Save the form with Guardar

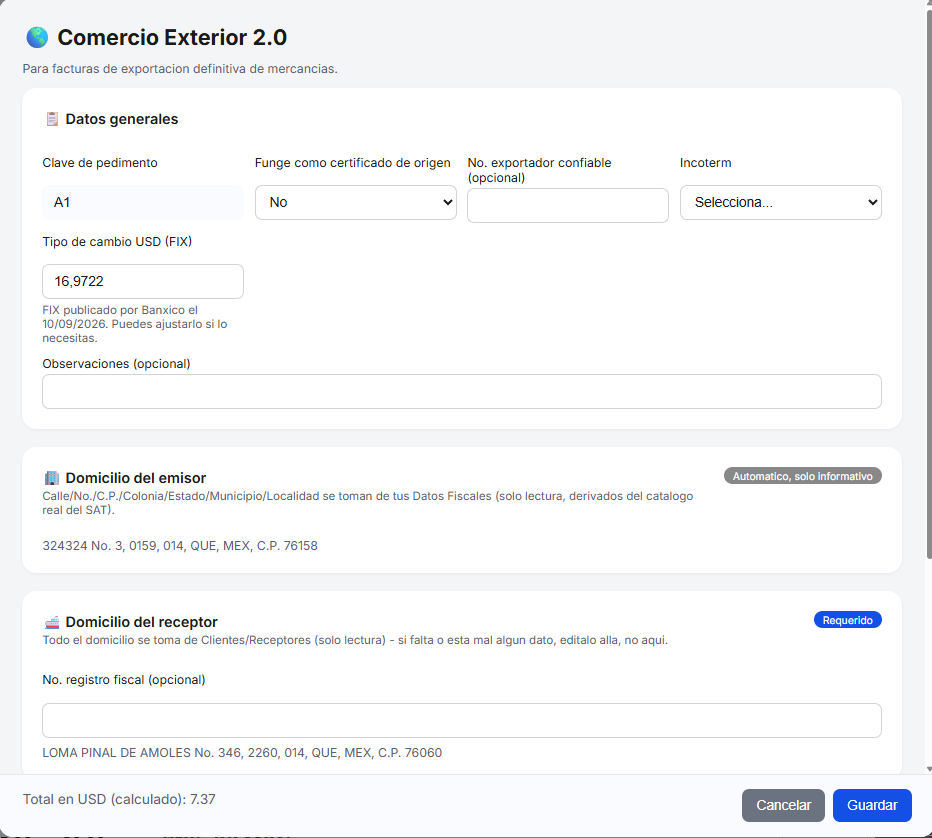(x=872, y=805)
